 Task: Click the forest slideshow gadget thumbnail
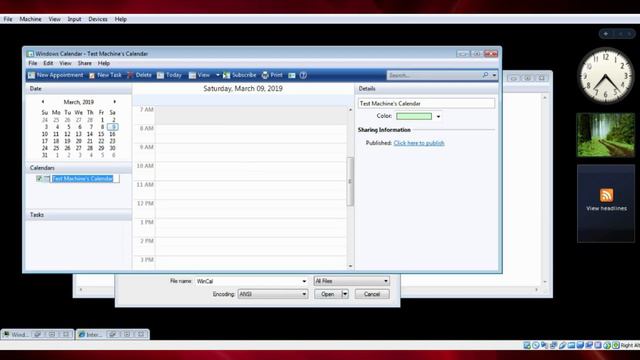coord(606,135)
